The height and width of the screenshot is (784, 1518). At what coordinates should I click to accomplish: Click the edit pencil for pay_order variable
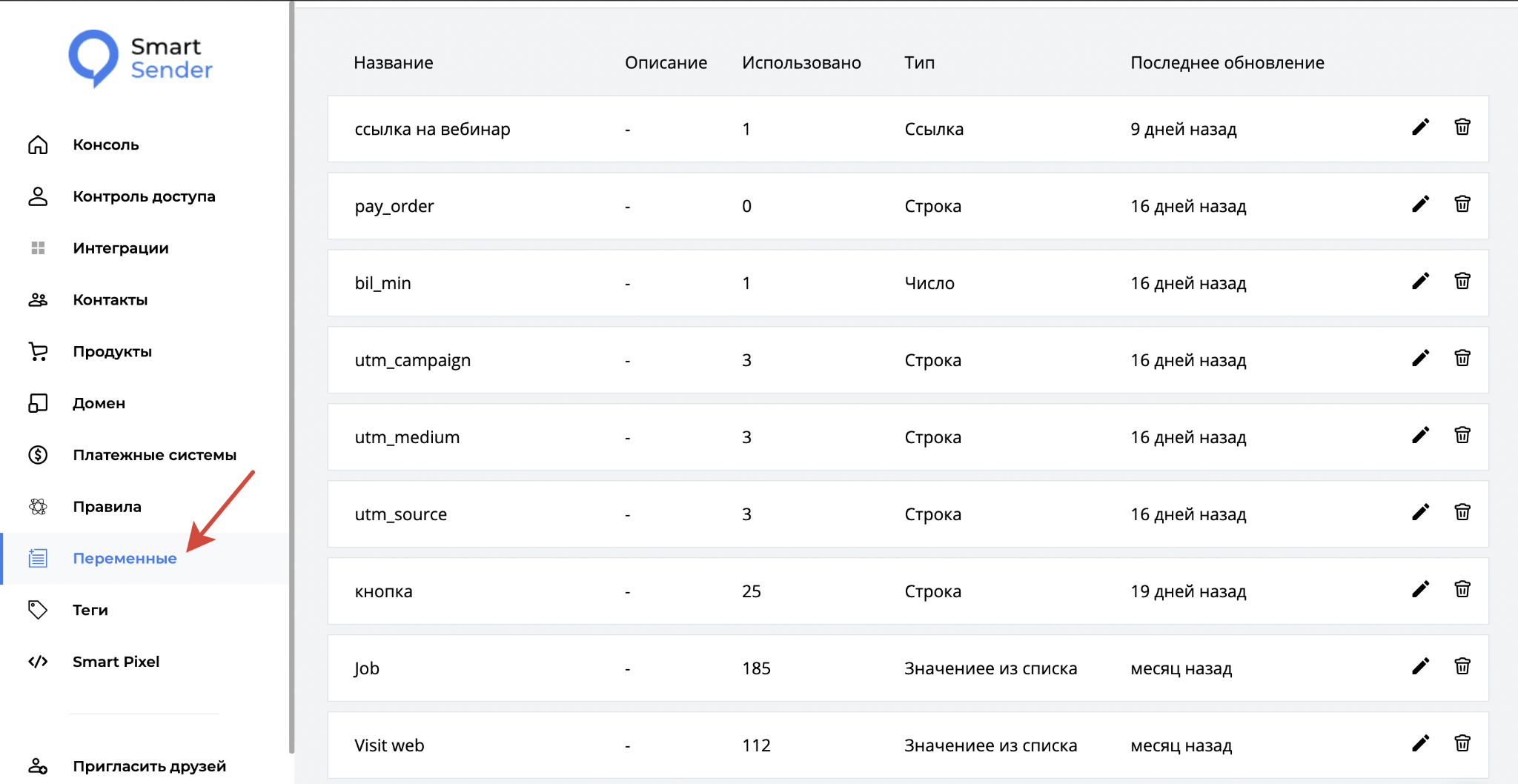(x=1420, y=205)
